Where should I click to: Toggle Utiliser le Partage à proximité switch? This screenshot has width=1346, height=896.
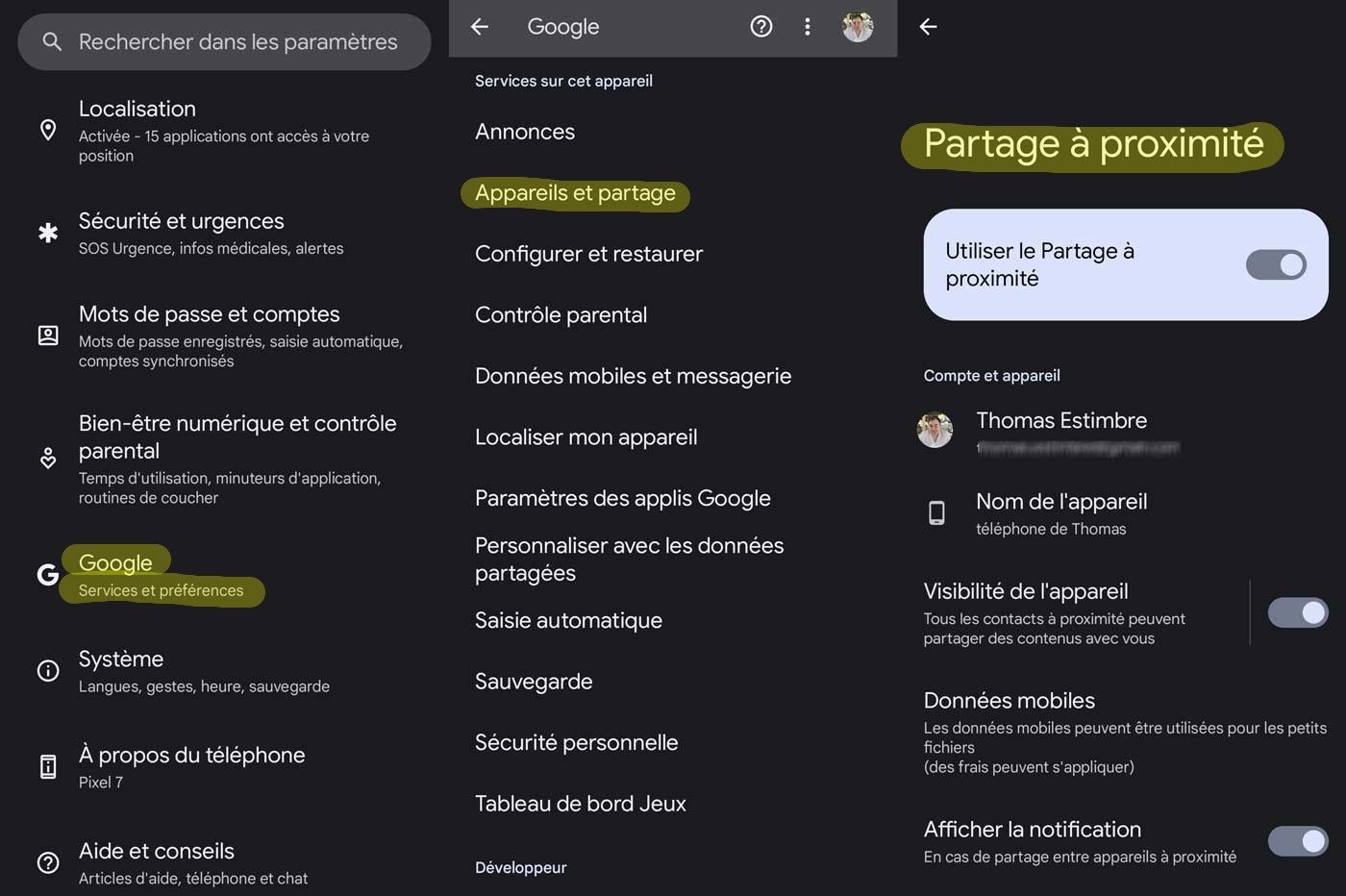click(x=1276, y=264)
